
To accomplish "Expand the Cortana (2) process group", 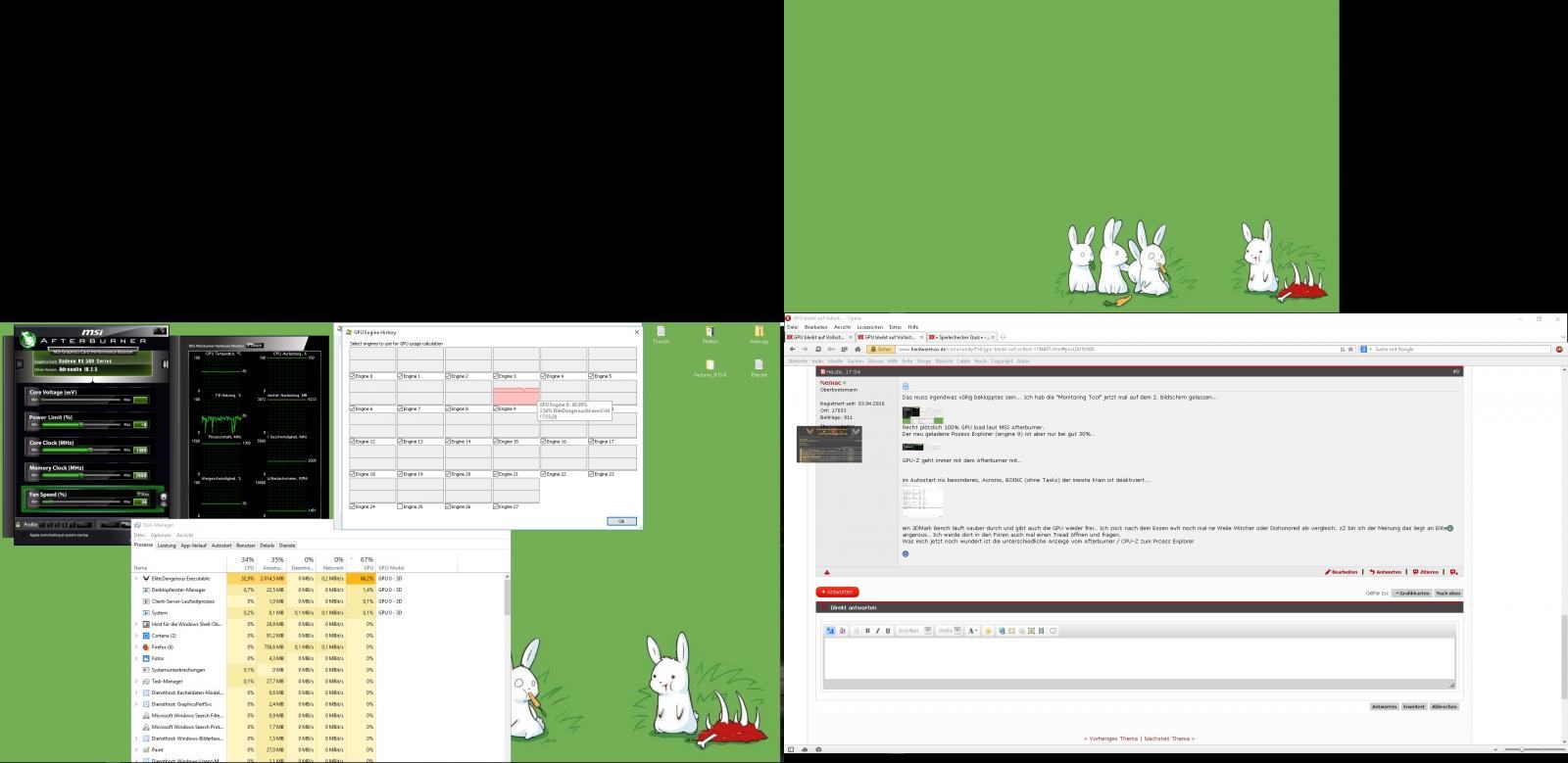I will (x=136, y=636).
